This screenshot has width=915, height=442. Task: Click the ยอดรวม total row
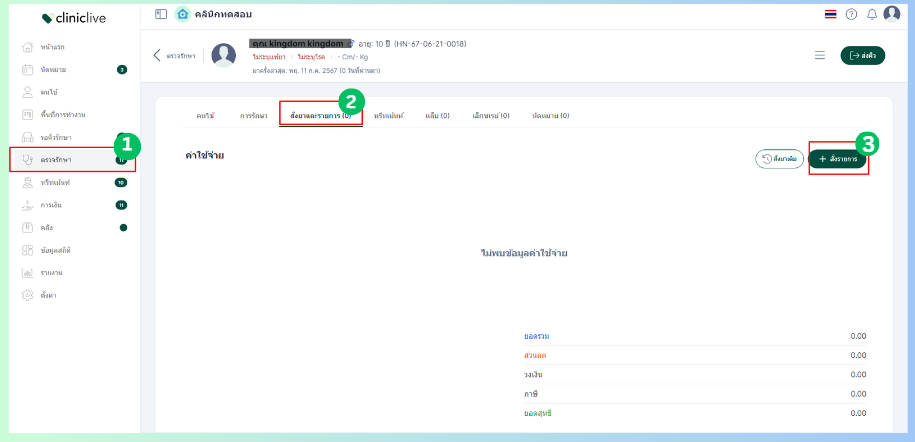pos(695,336)
